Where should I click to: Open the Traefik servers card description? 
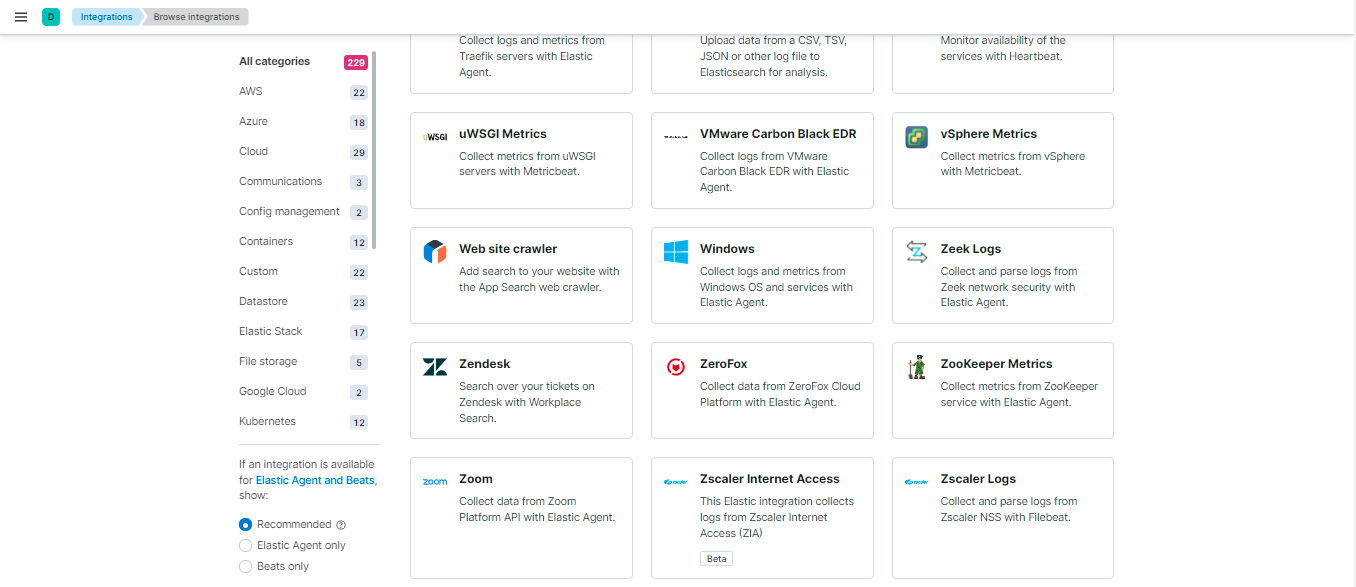coord(532,57)
